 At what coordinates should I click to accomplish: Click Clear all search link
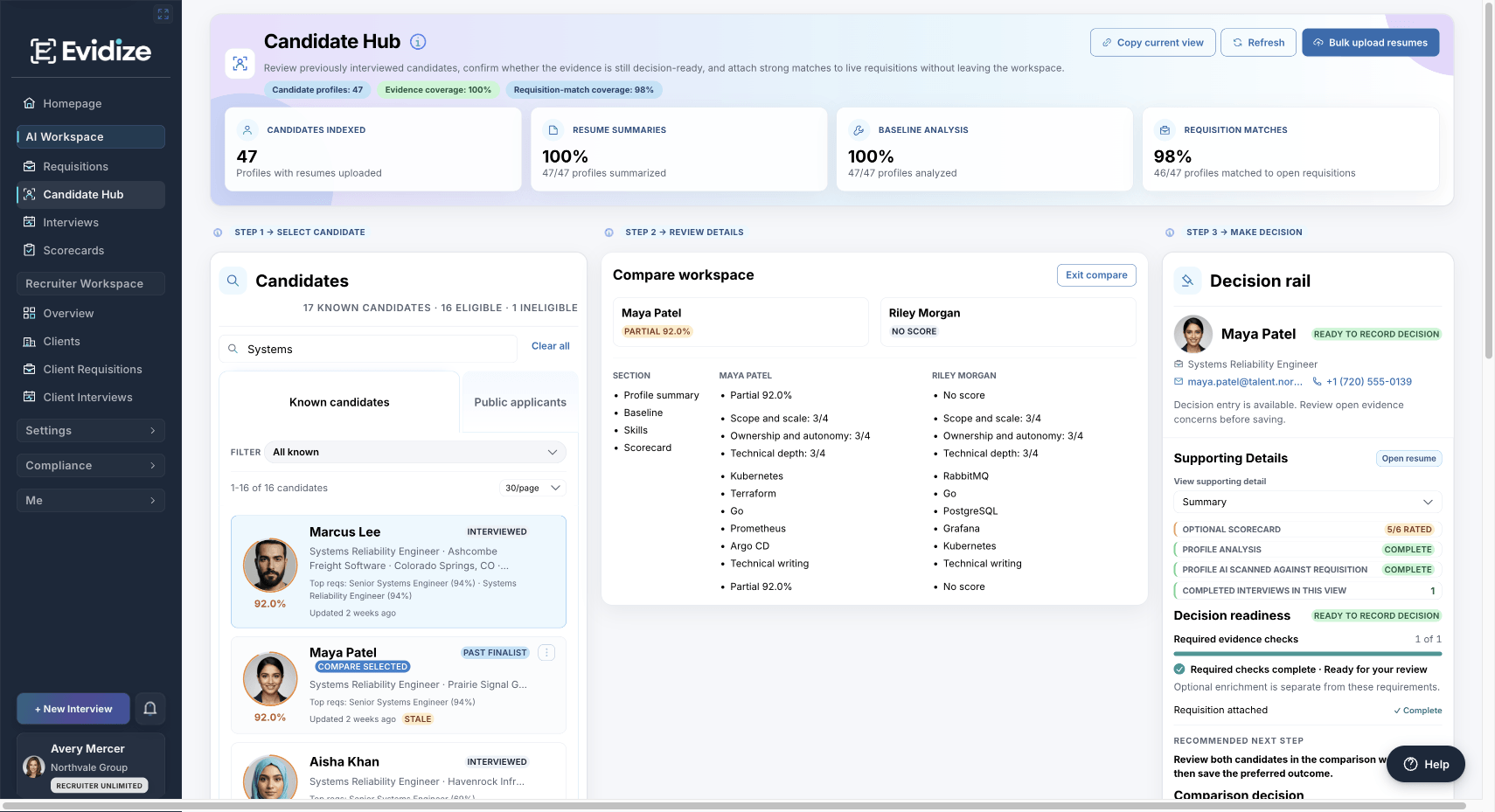pos(551,346)
